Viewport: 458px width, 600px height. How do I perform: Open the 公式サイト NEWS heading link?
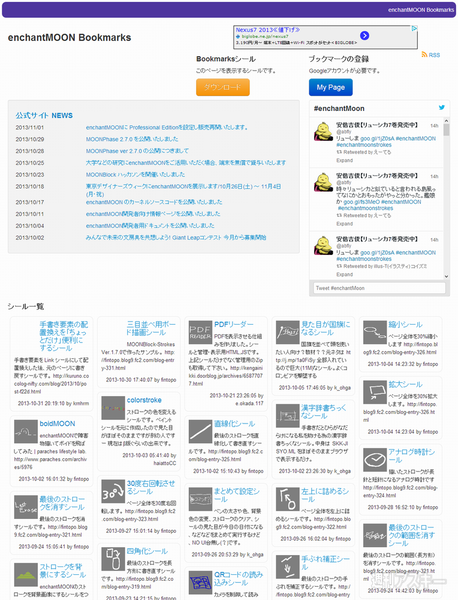(x=44, y=116)
